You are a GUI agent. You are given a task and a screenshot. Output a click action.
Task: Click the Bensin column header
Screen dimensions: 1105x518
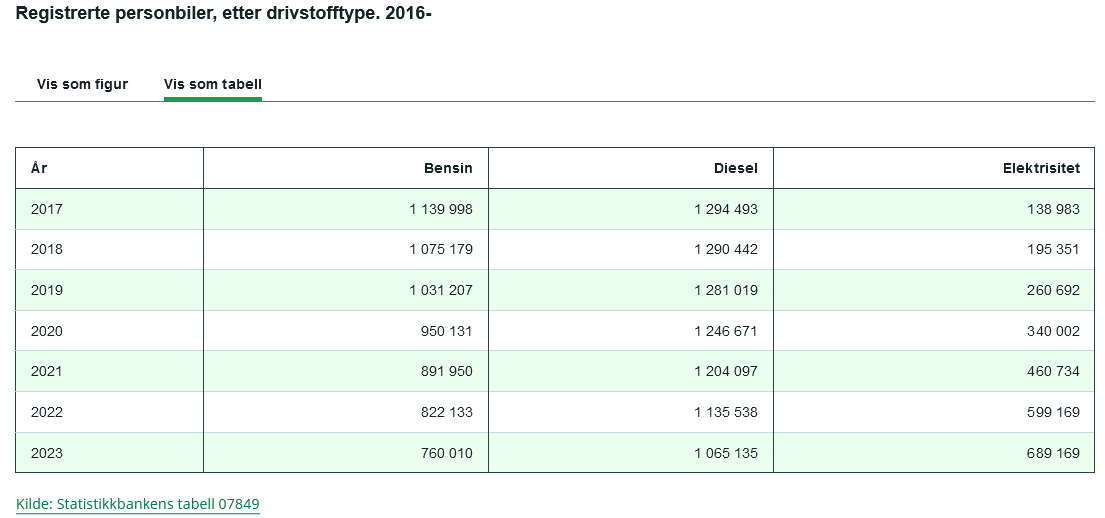pyautogui.click(x=346, y=168)
